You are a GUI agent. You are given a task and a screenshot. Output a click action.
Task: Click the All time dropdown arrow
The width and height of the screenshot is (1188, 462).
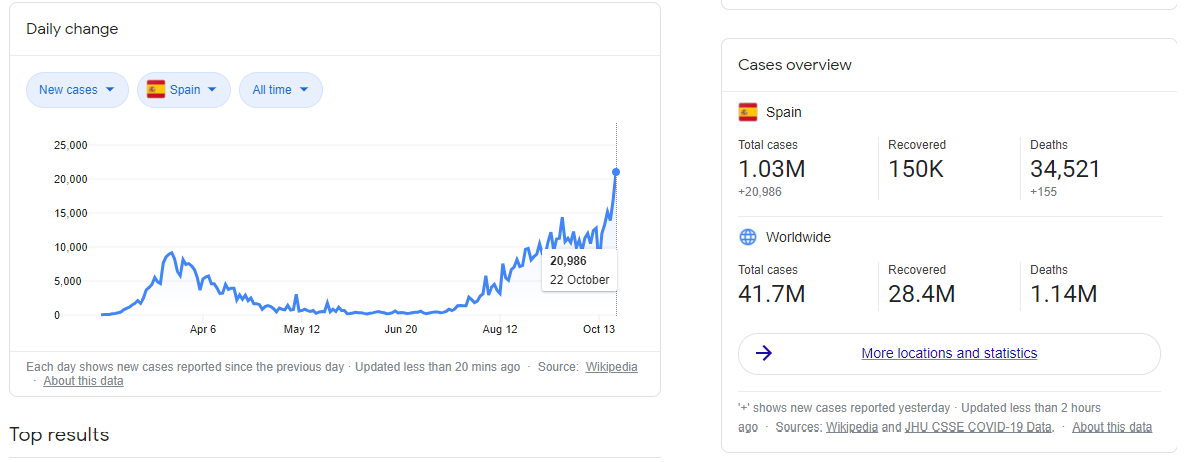click(304, 90)
